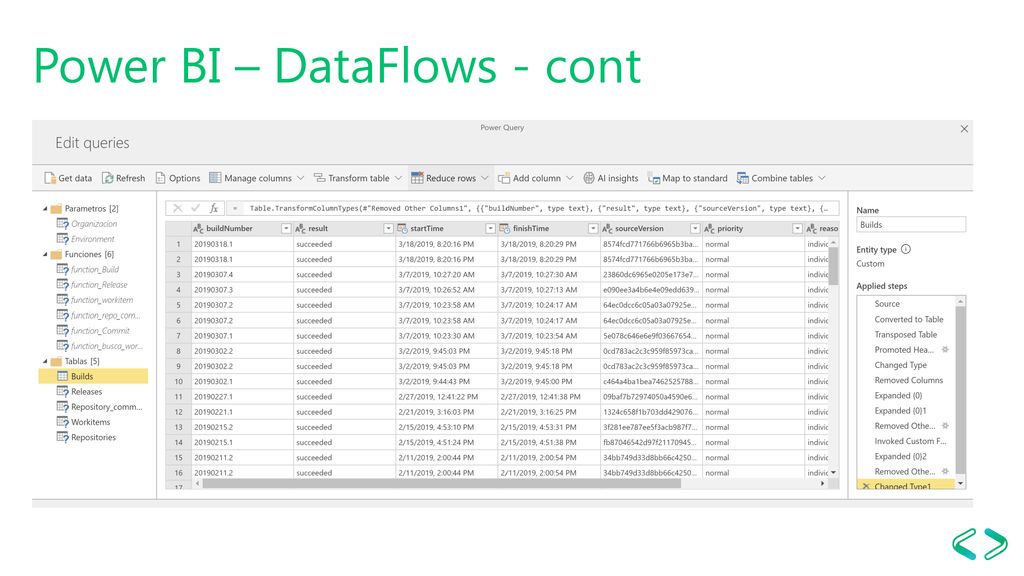Open the result column filter dropdown
The height and width of the screenshot is (576, 1024).
(x=389, y=229)
